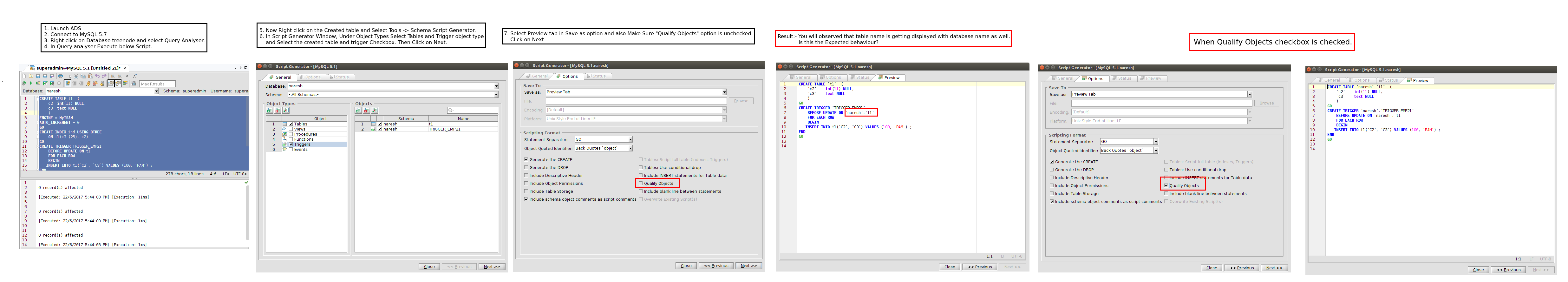The image size is (1568, 282).
Task: Click the small 'a' decrease font size icon
Action: [x=128, y=76]
